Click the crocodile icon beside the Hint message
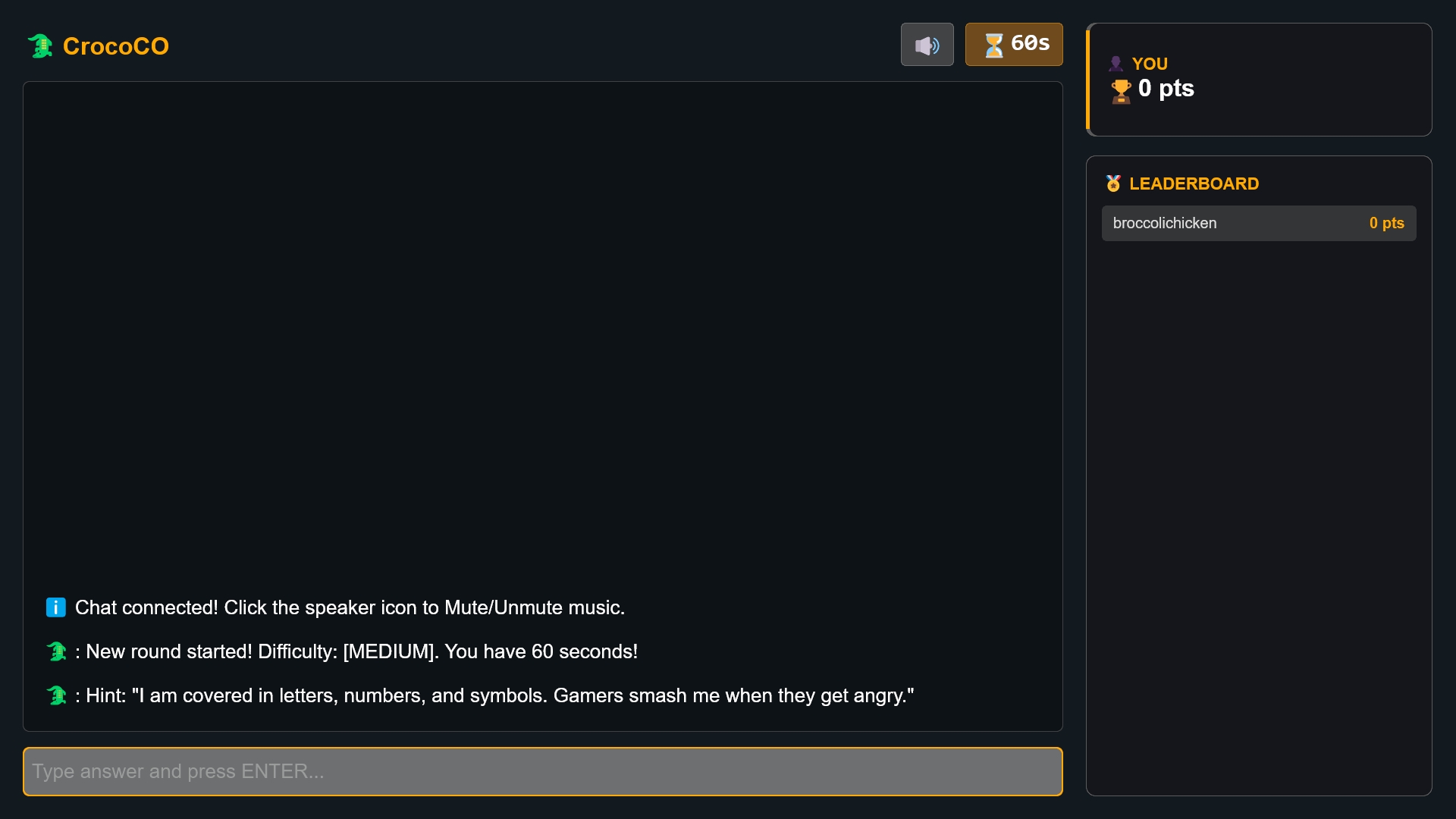 coord(57,695)
